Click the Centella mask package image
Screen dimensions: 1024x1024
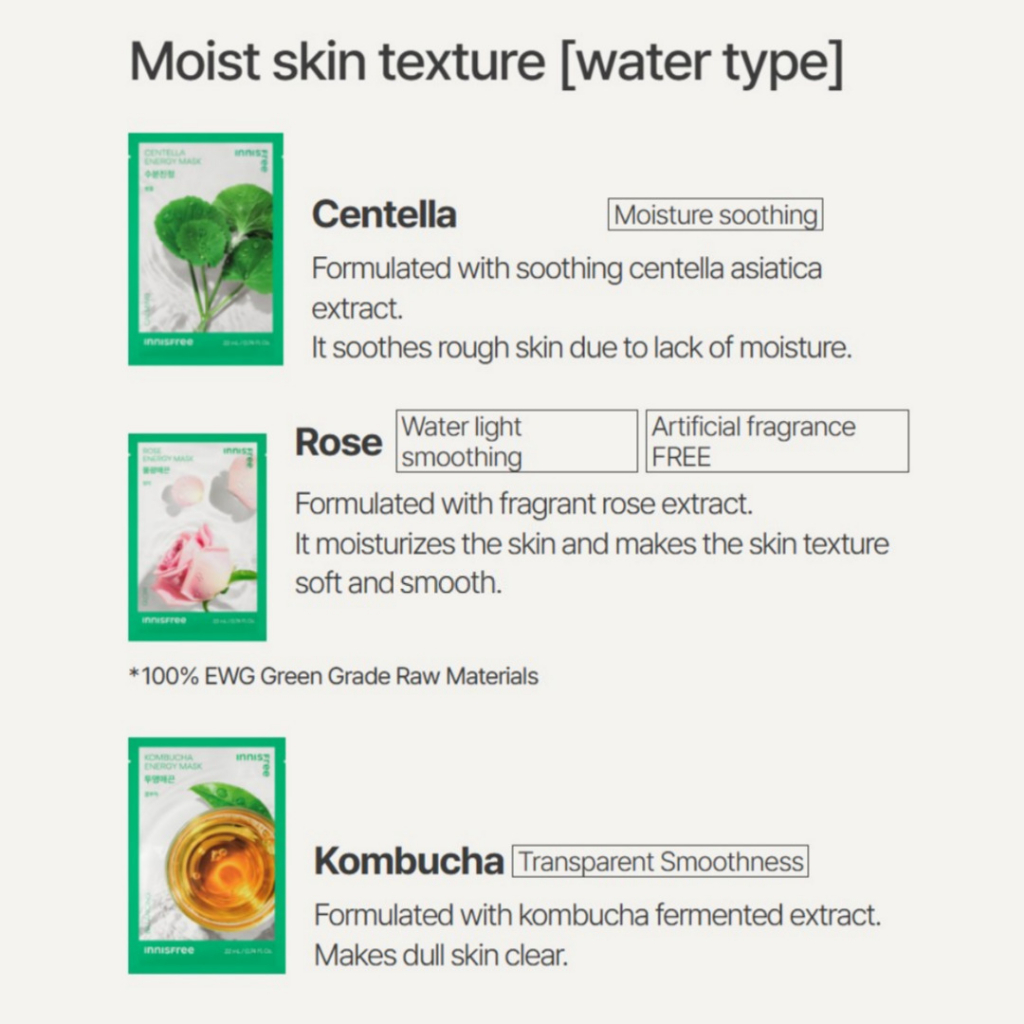coord(206,249)
